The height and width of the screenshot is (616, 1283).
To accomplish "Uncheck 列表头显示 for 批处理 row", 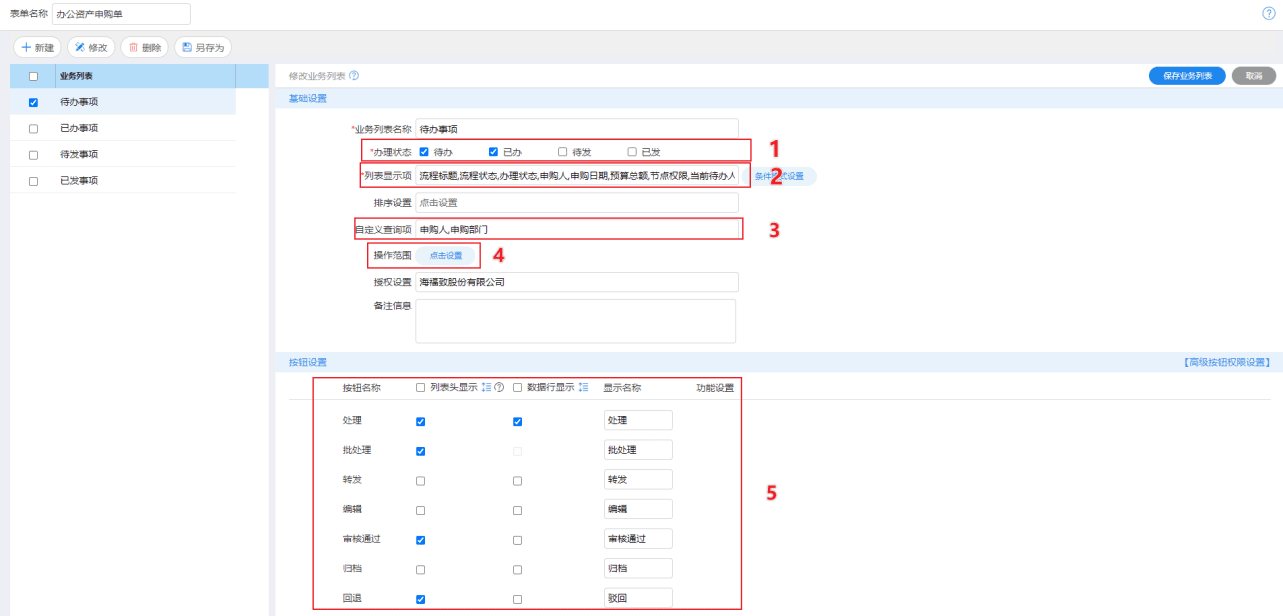I will (x=420, y=451).
